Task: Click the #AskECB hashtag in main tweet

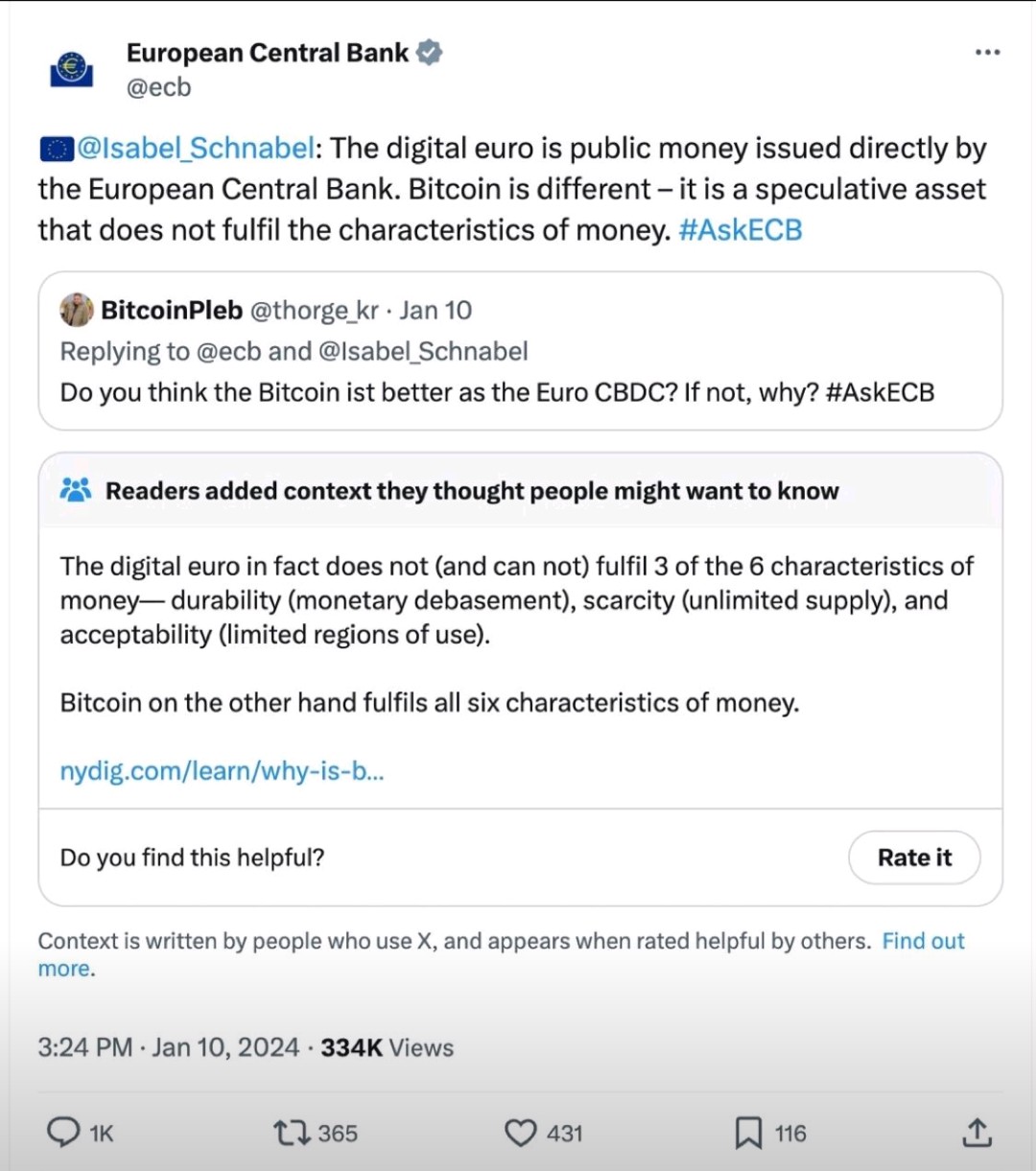Action: (x=740, y=230)
